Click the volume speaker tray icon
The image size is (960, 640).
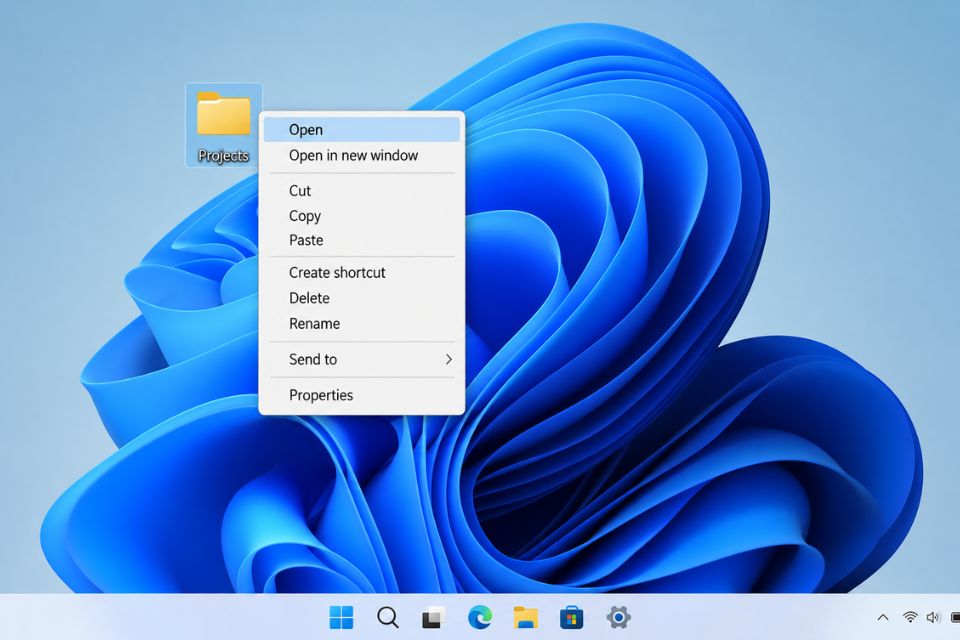click(x=933, y=617)
